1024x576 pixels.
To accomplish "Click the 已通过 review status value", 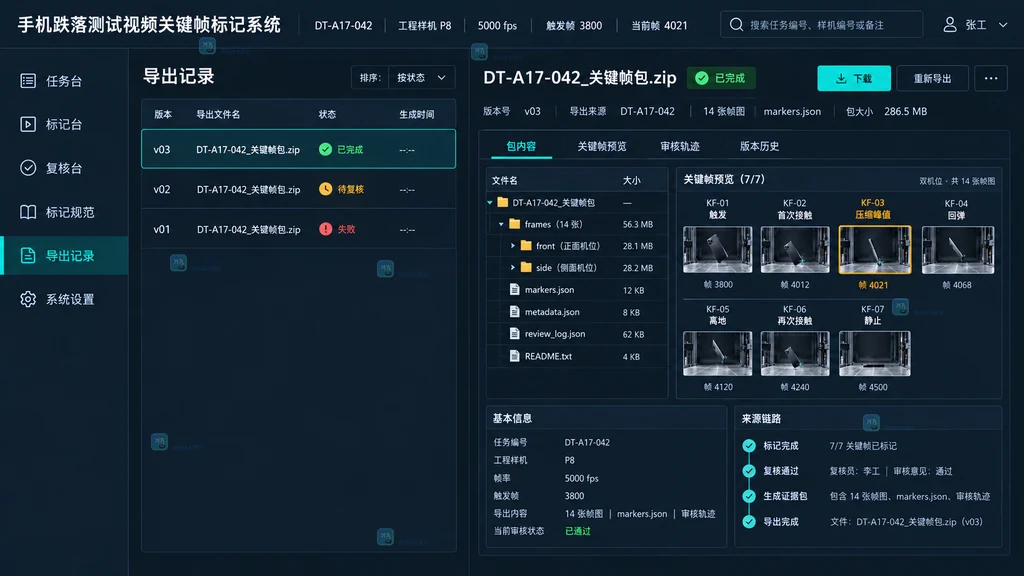I will (x=577, y=531).
